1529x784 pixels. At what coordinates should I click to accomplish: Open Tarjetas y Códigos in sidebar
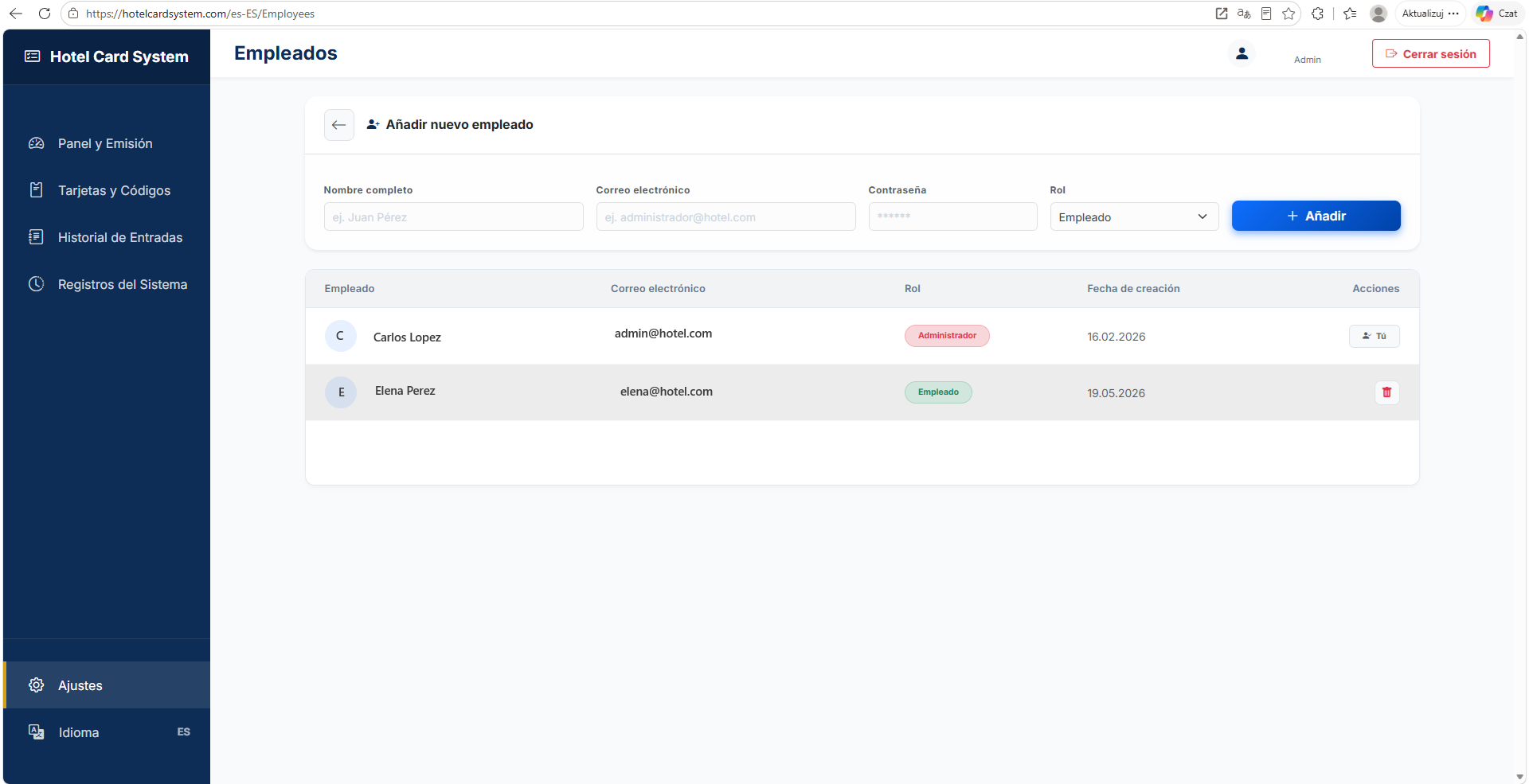[107, 190]
